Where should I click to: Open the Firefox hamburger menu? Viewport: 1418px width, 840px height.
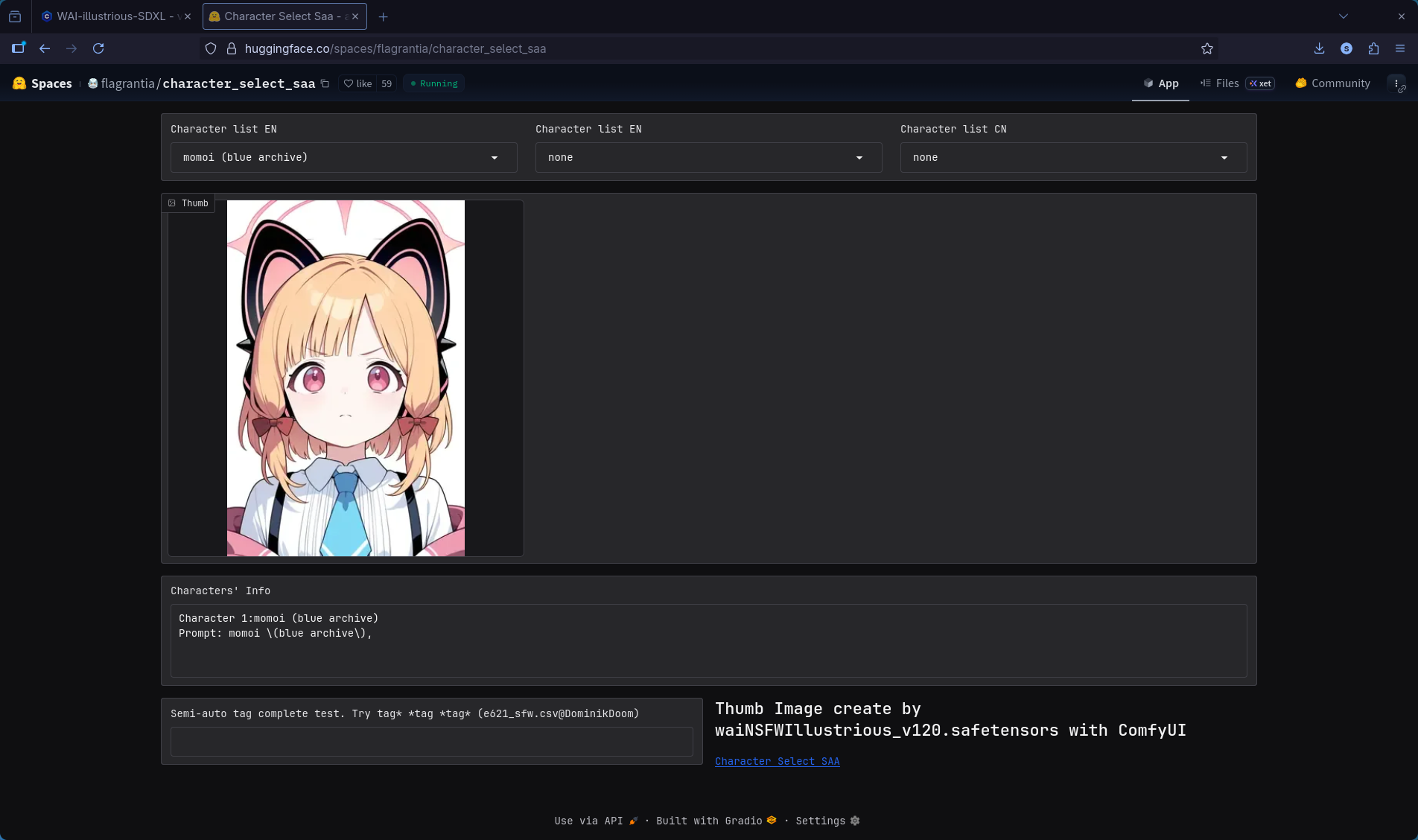point(1399,48)
